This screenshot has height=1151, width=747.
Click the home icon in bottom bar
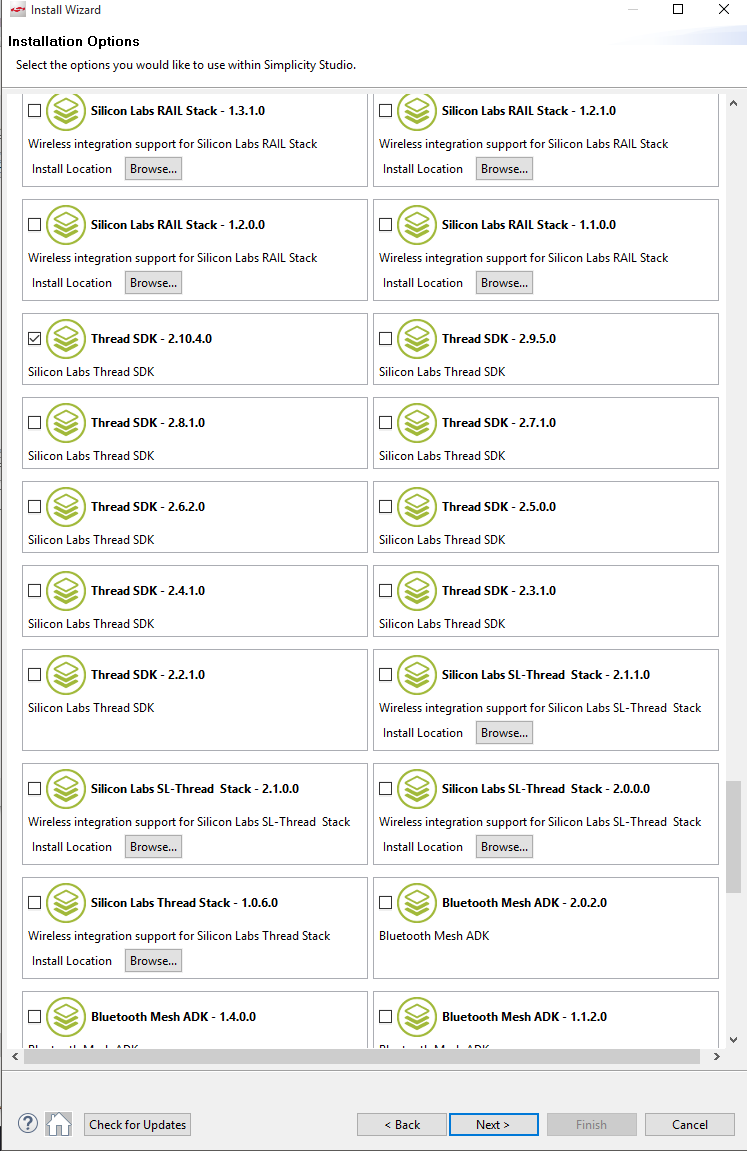pos(59,1124)
